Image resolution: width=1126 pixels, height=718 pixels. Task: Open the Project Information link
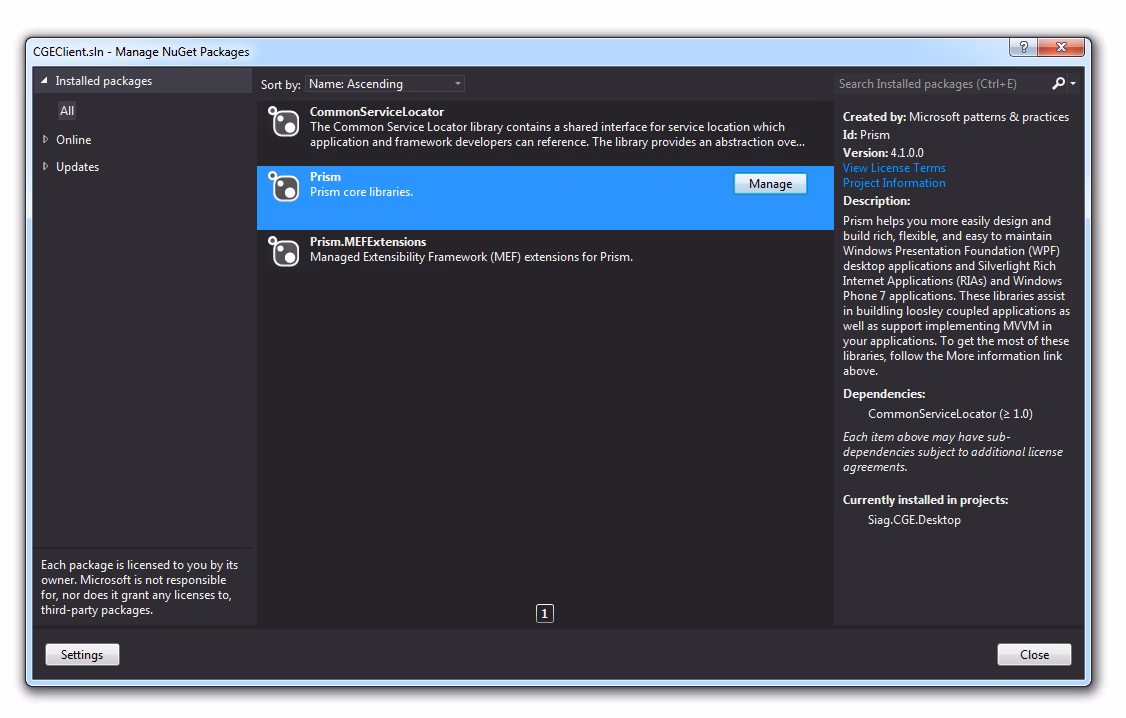[893, 183]
